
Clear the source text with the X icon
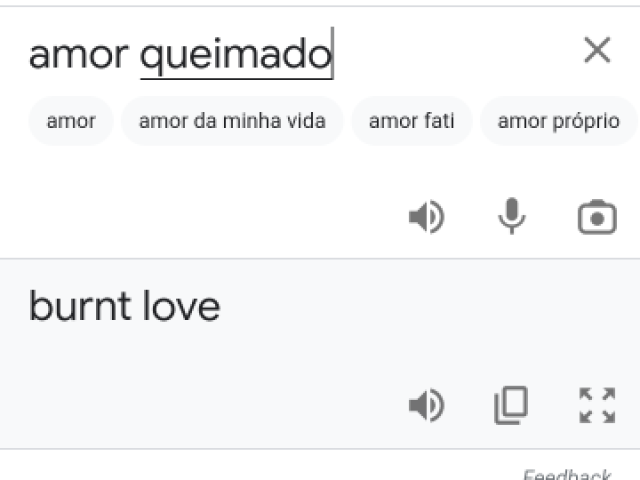click(597, 50)
